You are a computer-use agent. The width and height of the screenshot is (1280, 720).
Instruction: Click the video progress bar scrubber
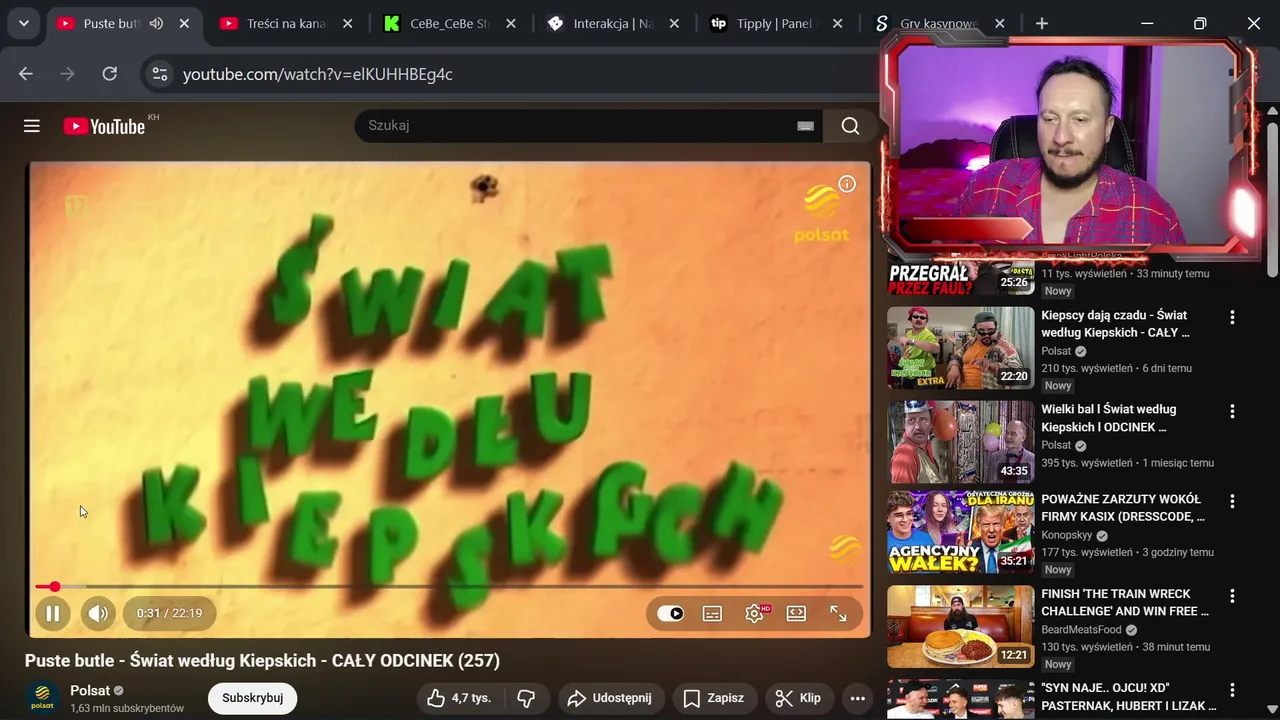55,587
